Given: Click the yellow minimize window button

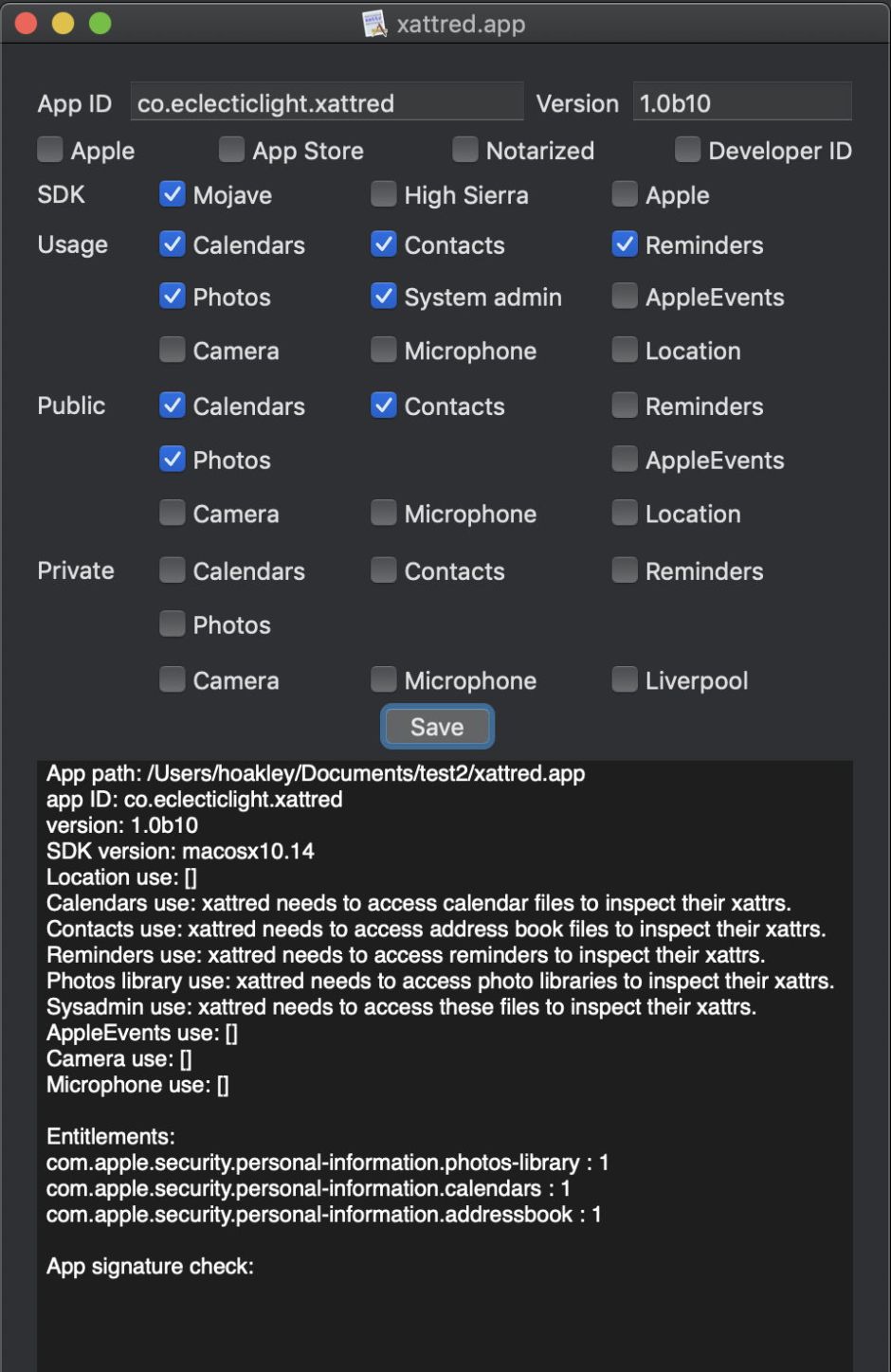Looking at the screenshot, I should pos(63,24).
